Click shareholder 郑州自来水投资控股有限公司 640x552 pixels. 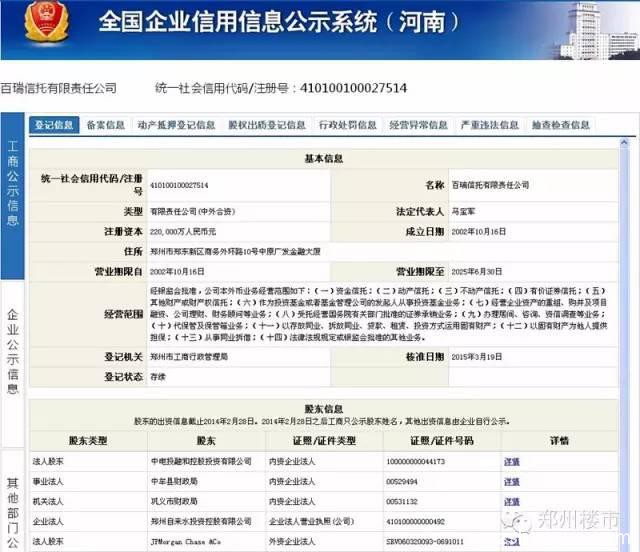point(201,521)
